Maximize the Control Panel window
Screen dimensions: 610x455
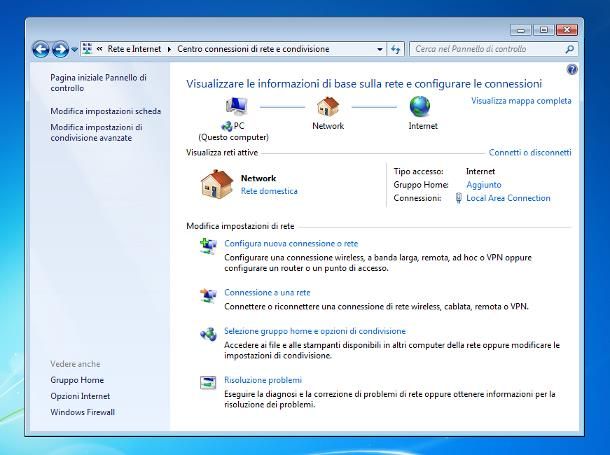[544, 30]
